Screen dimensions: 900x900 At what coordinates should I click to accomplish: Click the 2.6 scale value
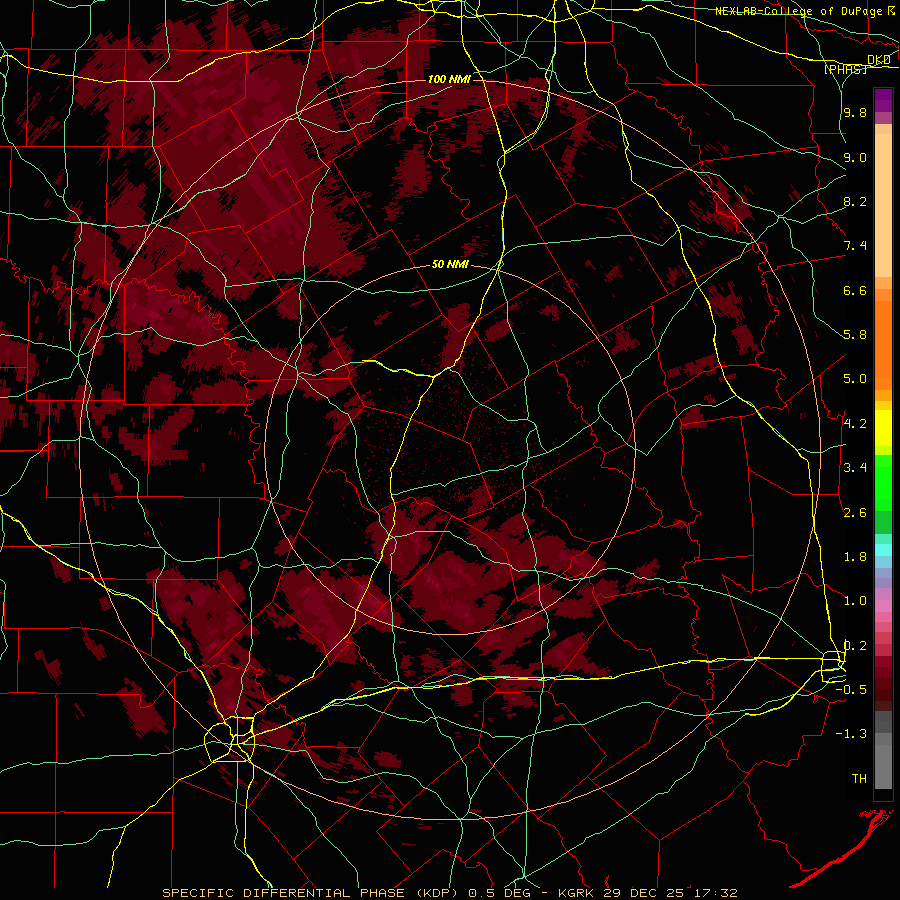855,513
